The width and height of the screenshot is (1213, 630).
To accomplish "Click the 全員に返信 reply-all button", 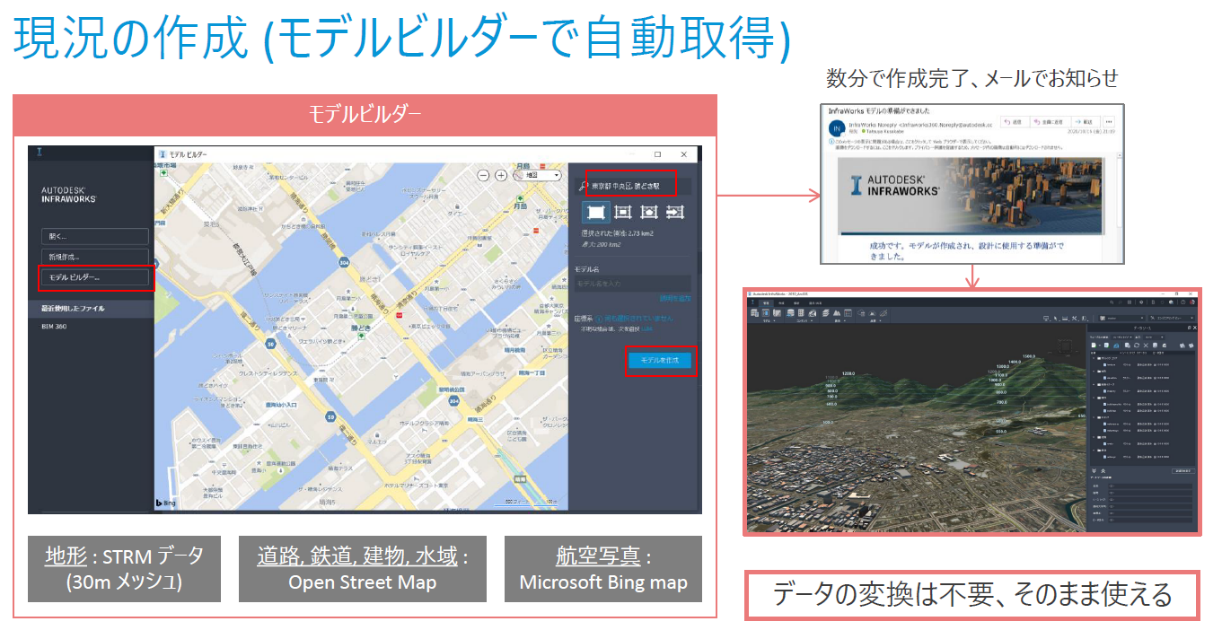I will (x=1053, y=122).
